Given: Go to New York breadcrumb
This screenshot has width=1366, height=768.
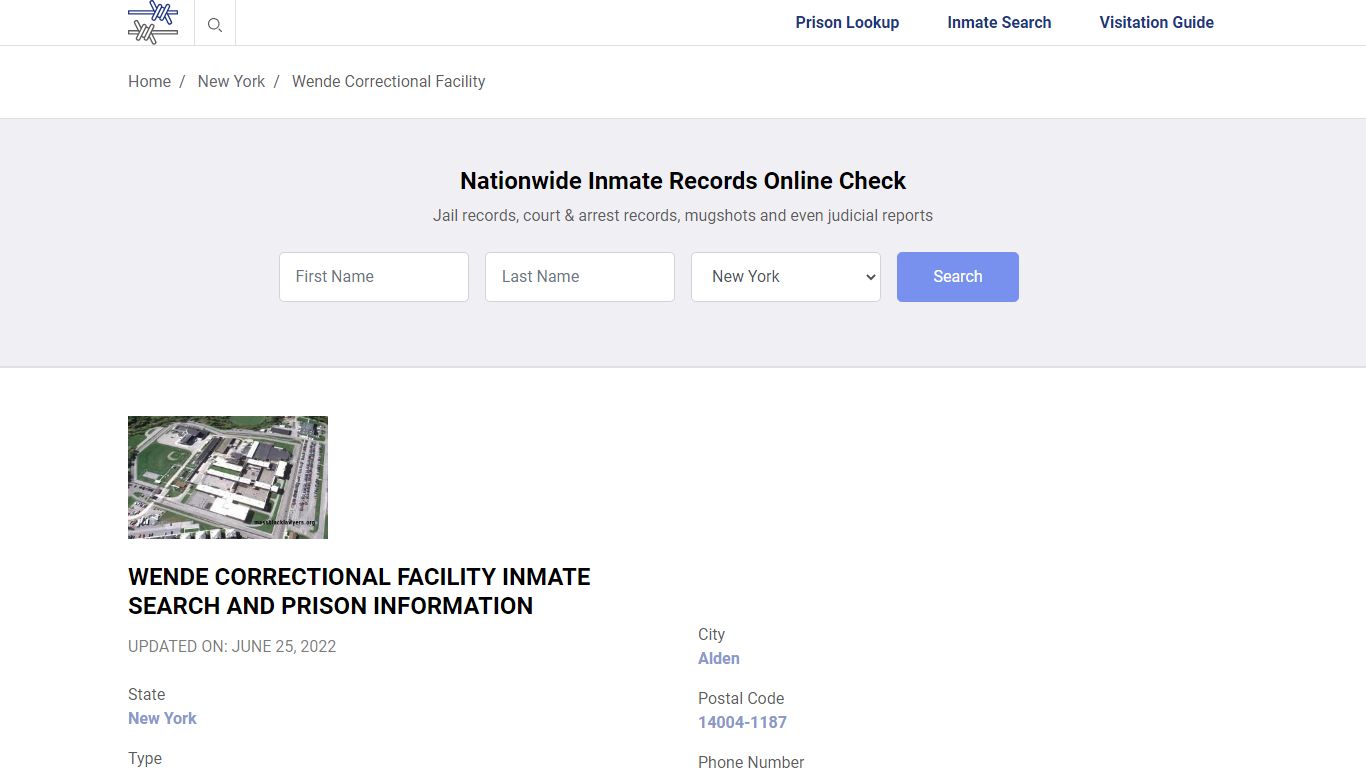Looking at the screenshot, I should 231,82.
